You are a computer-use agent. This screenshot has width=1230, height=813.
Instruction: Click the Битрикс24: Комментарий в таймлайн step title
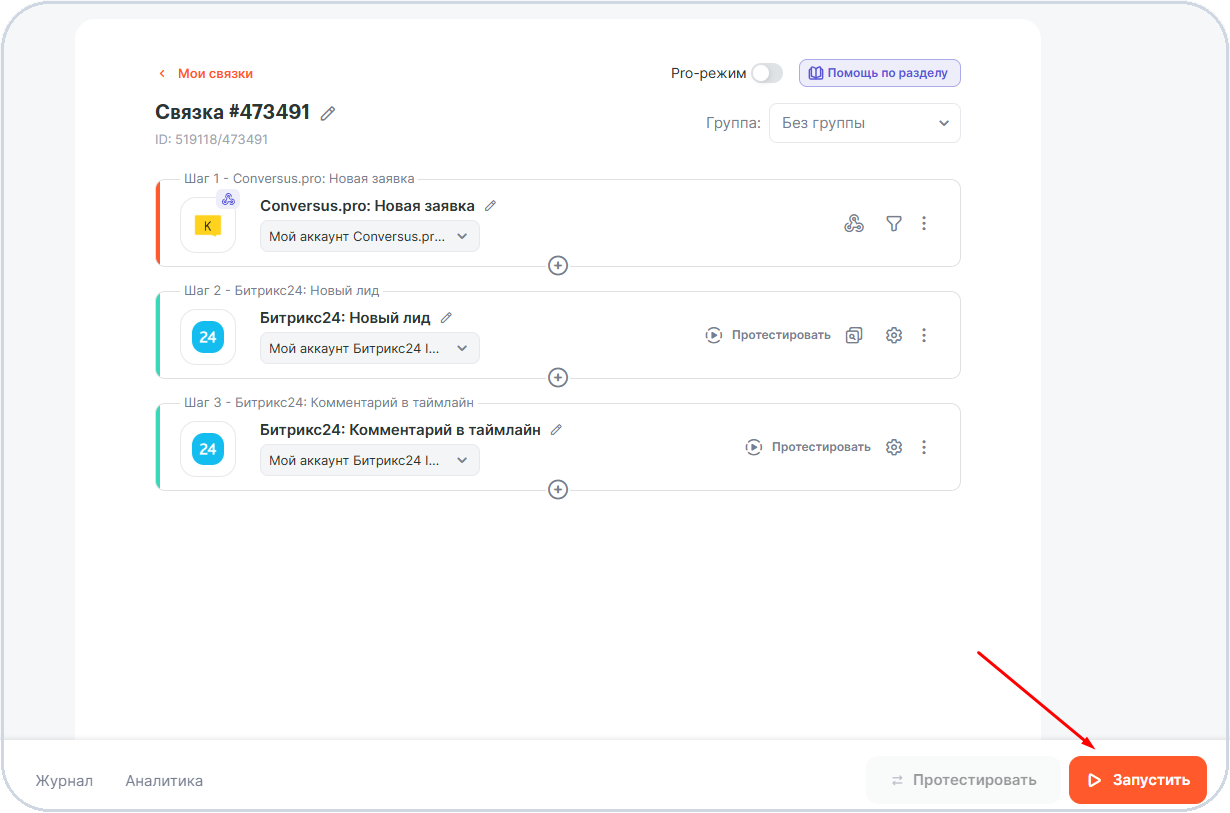400,430
